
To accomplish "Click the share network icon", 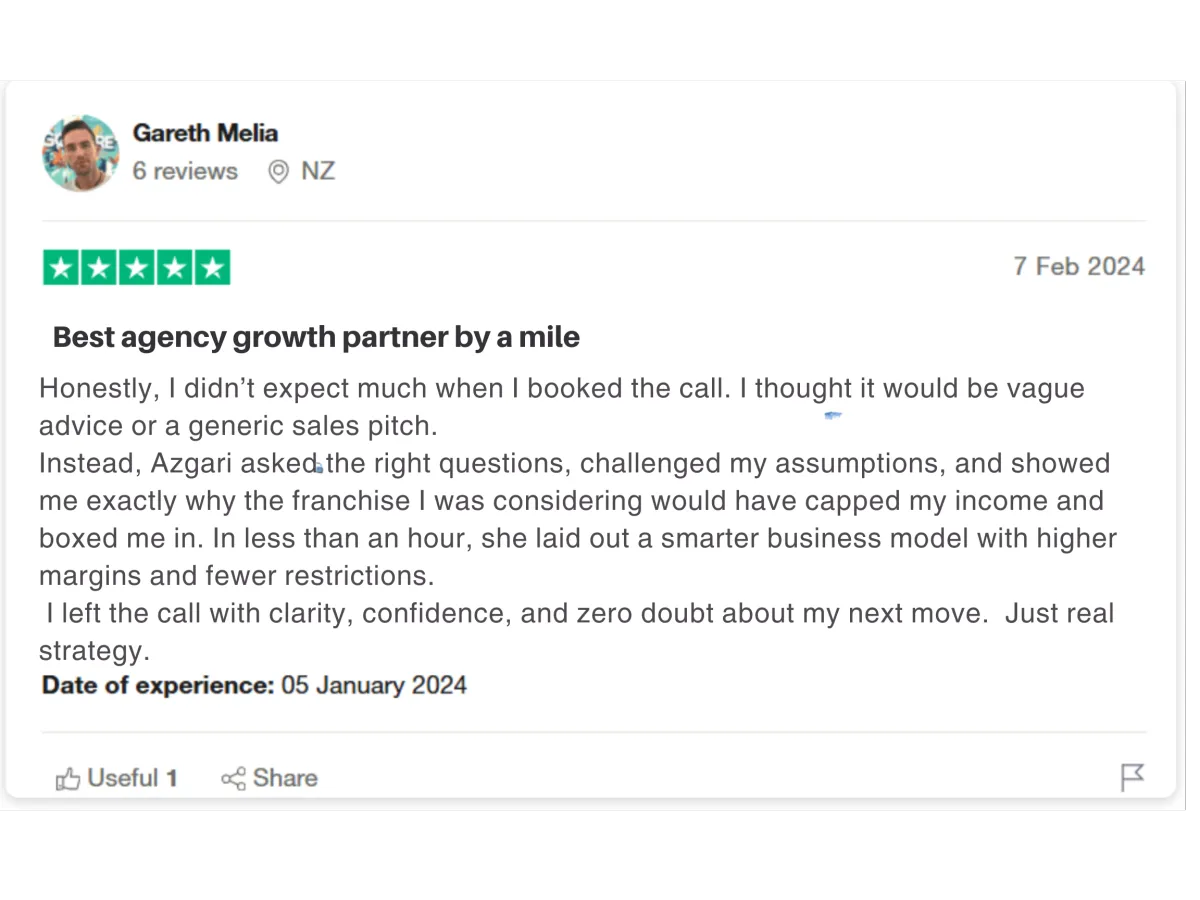I will pyautogui.click(x=233, y=778).
